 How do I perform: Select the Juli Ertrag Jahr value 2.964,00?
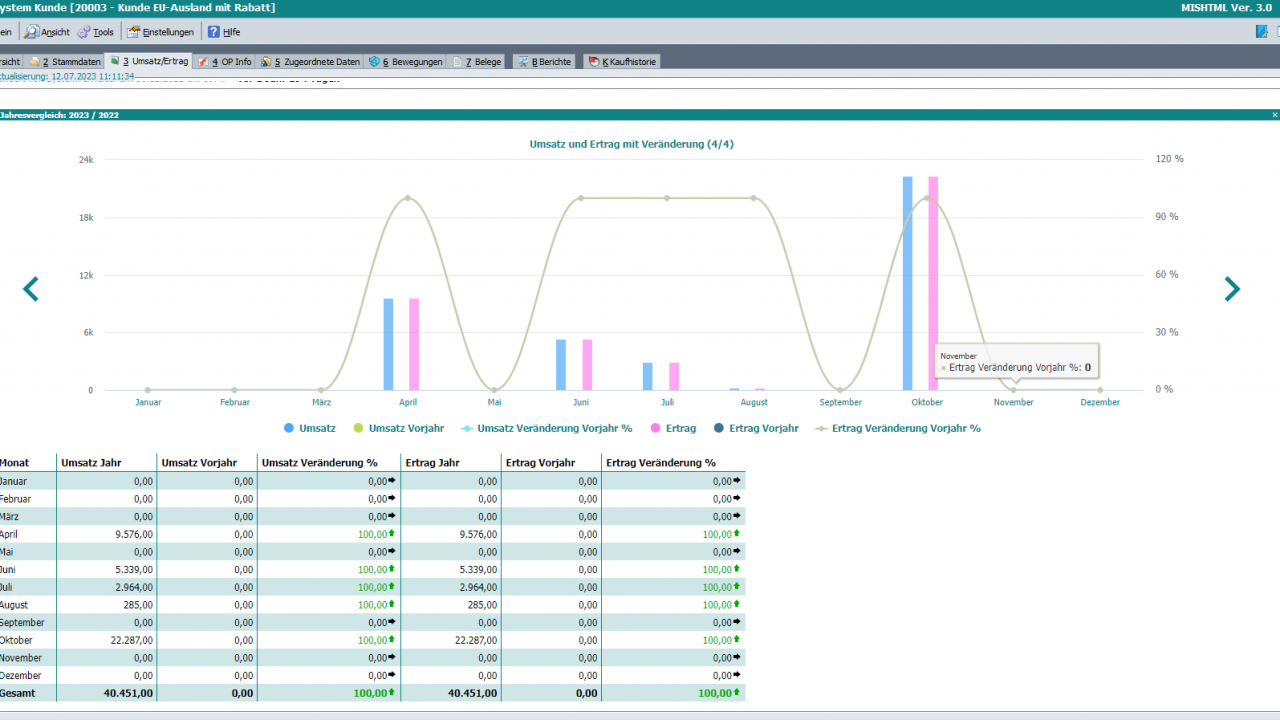(x=477, y=587)
